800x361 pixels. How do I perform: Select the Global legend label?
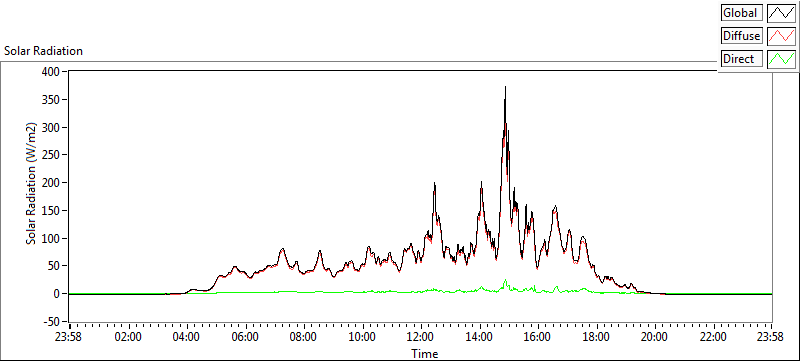click(x=742, y=13)
